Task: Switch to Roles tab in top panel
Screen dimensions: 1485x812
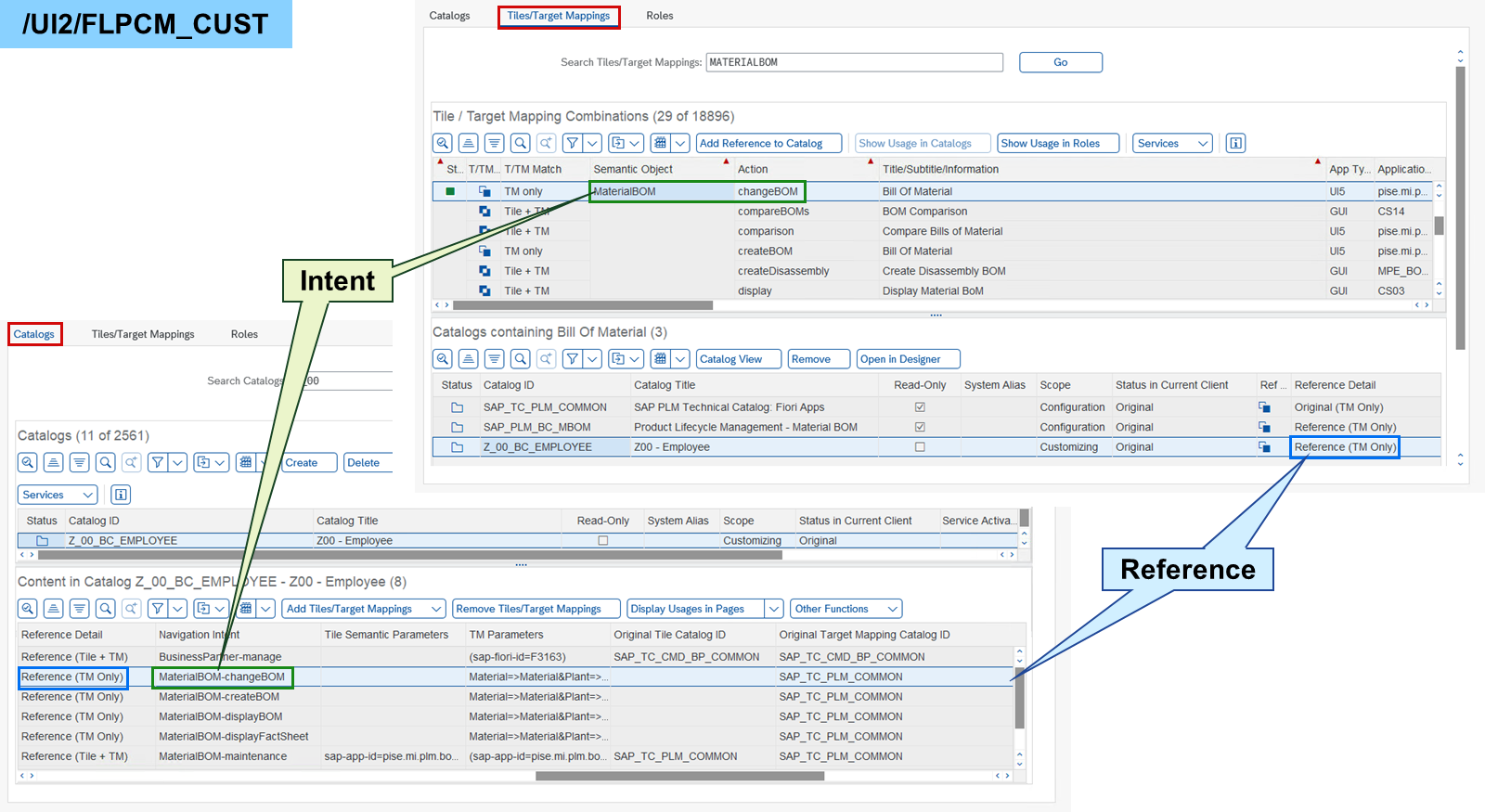Action: pyautogui.click(x=660, y=16)
